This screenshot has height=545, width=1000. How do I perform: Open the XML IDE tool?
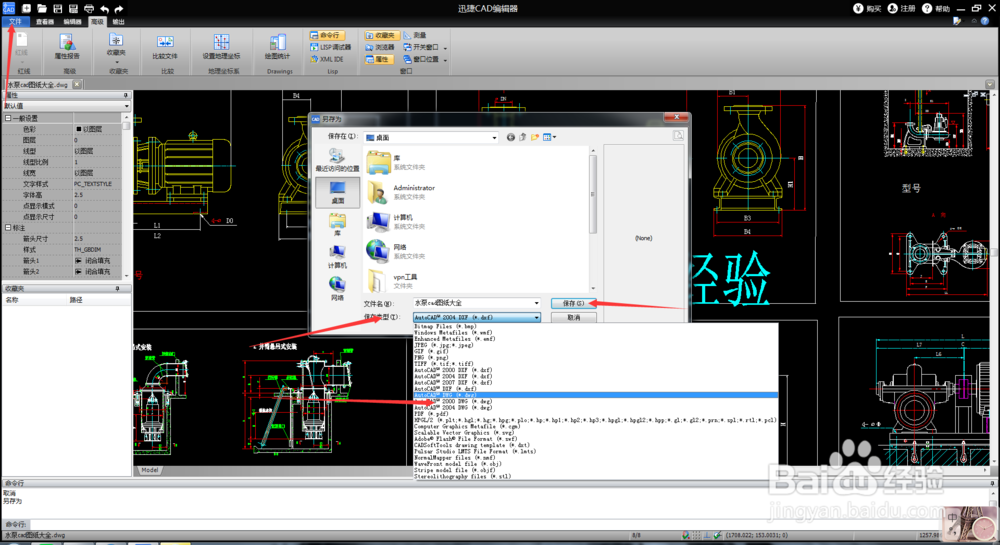tap(327, 59)
